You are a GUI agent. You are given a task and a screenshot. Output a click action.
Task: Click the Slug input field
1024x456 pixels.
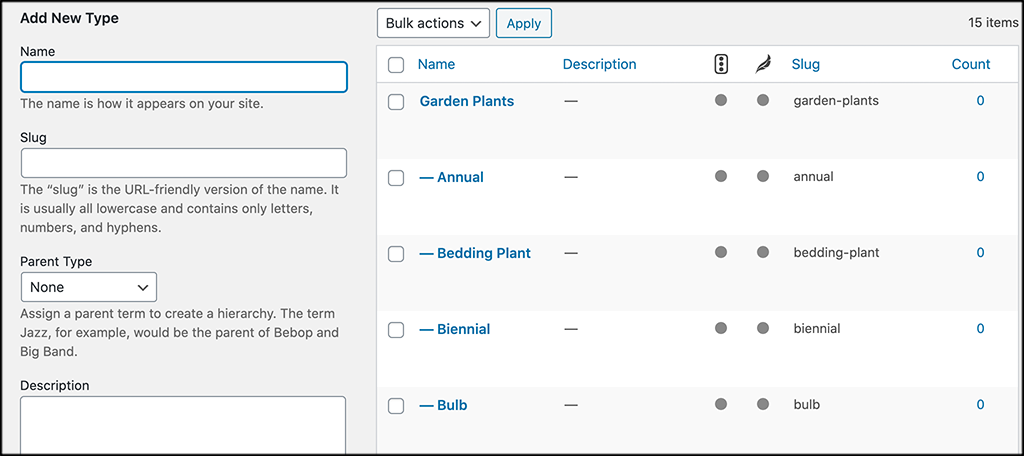tap(184, 163)
